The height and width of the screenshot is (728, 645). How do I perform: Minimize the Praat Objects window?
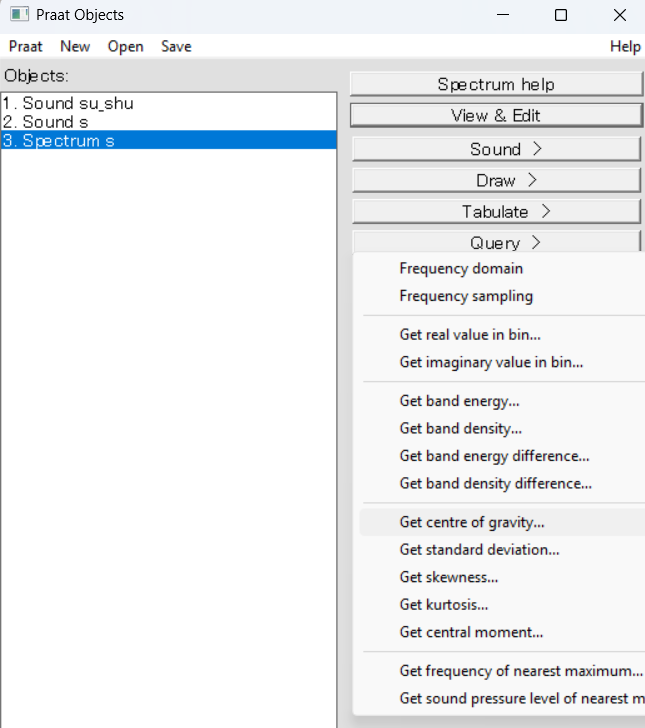[x=503, y=15]
